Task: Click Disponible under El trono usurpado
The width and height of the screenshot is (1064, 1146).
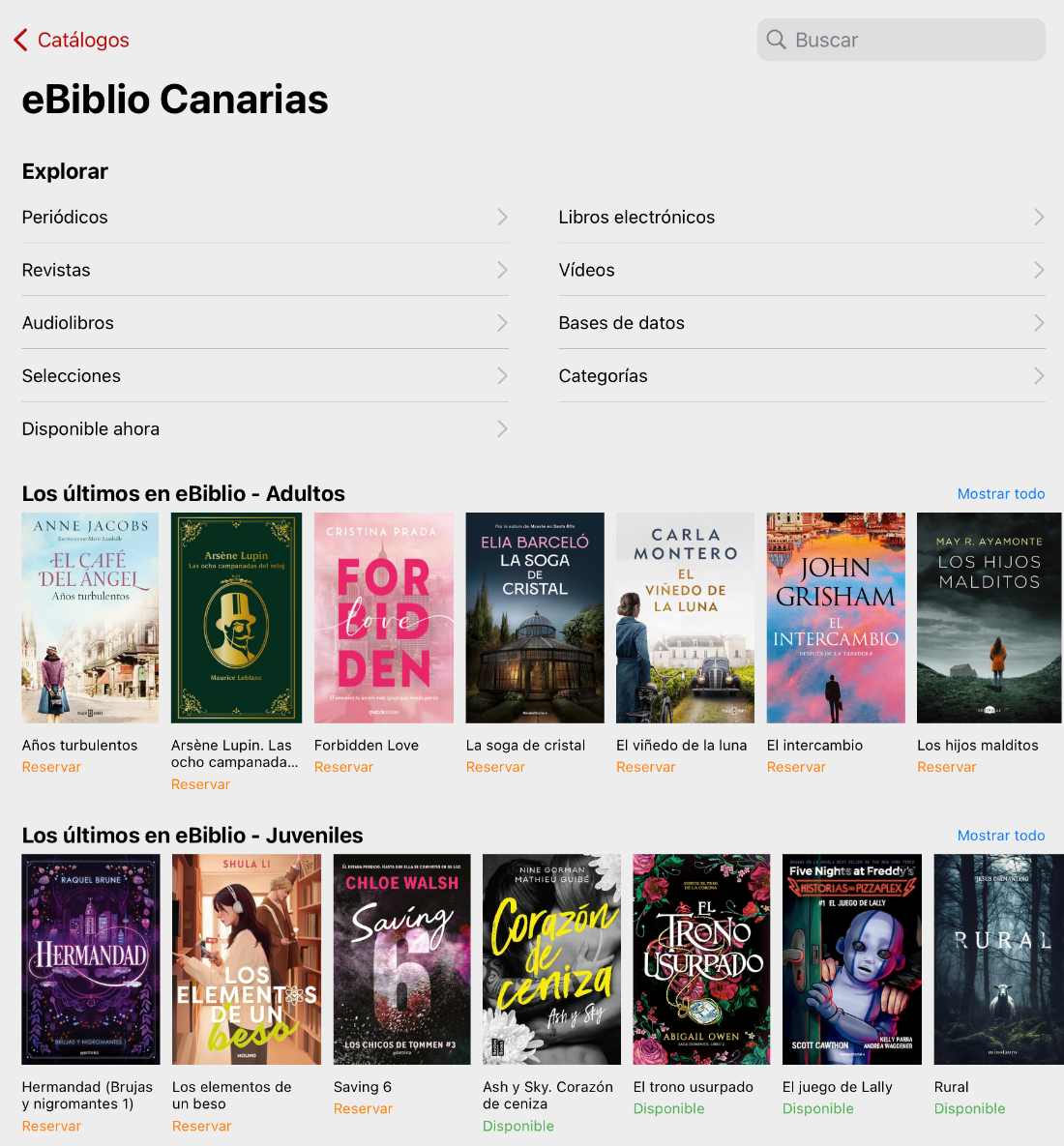Action: pyautogui.click(x=668, y=1108)
